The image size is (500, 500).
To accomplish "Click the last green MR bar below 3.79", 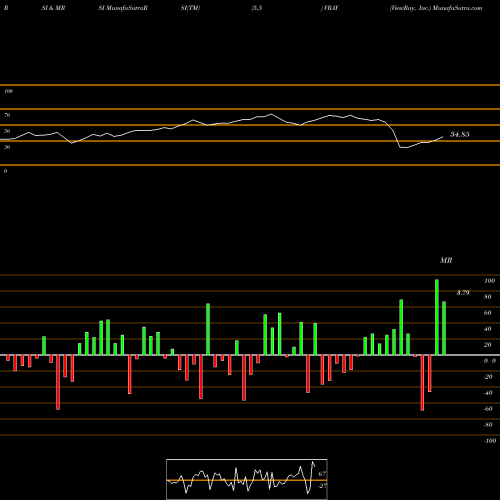I will pyautogui.click(x=444, y=328).
